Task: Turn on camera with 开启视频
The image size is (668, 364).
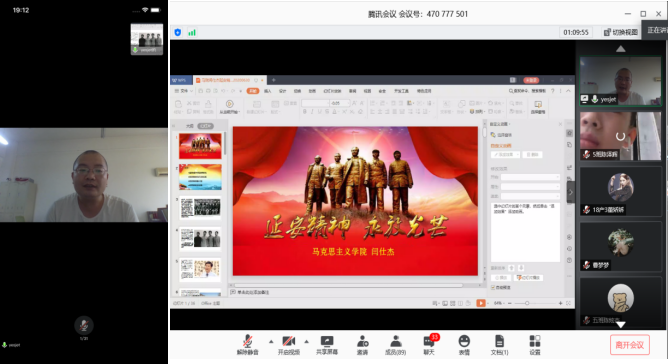Action: tap(288, 345)
